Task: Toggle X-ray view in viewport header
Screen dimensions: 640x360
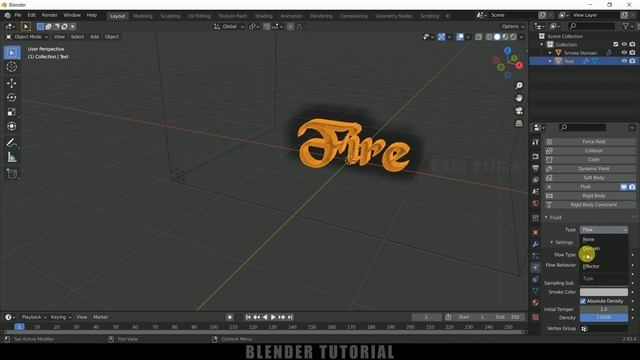Action: (478, 37)
